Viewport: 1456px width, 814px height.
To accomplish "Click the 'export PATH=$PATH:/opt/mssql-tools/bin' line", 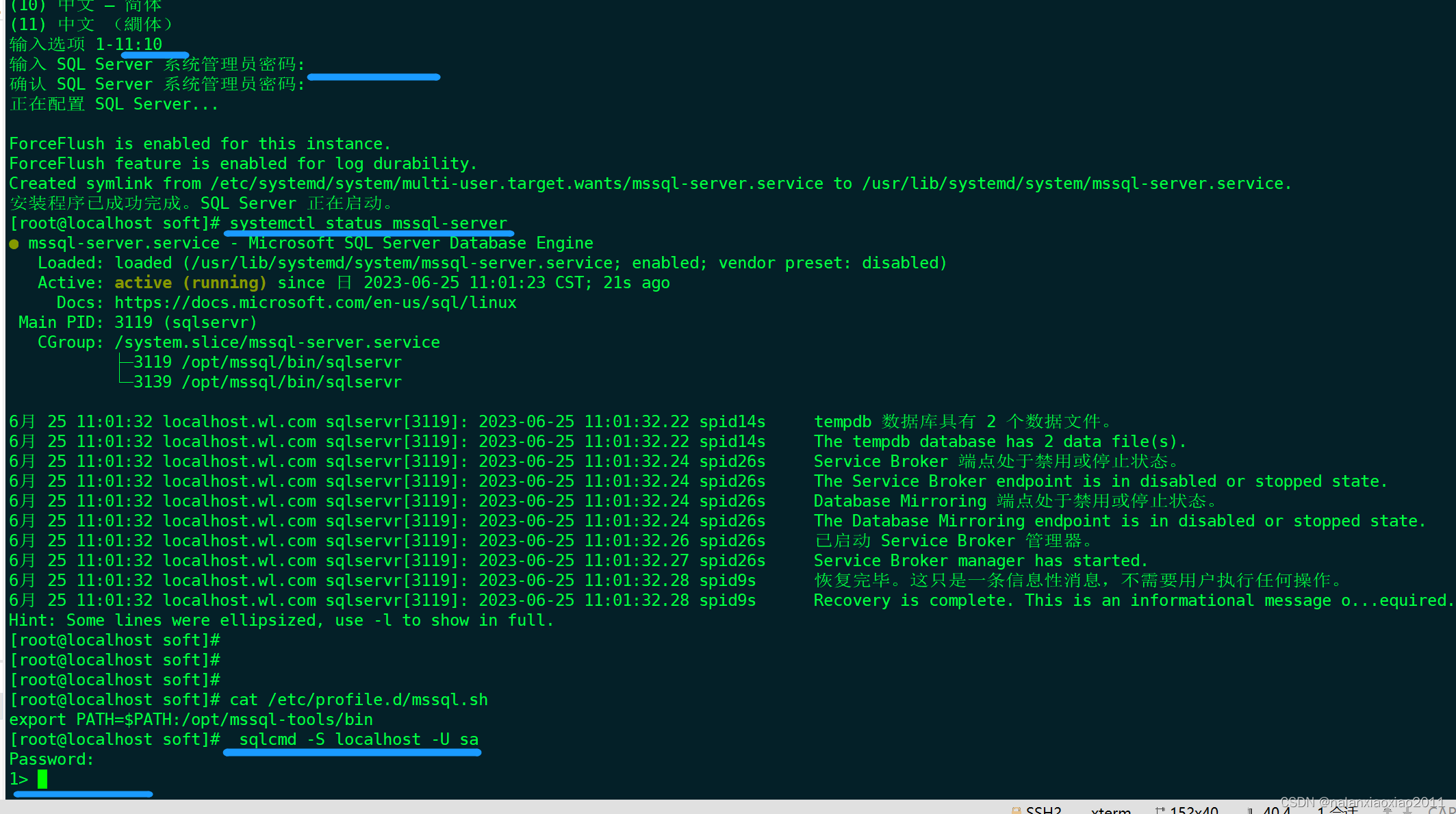I will (x=191, y=720).
